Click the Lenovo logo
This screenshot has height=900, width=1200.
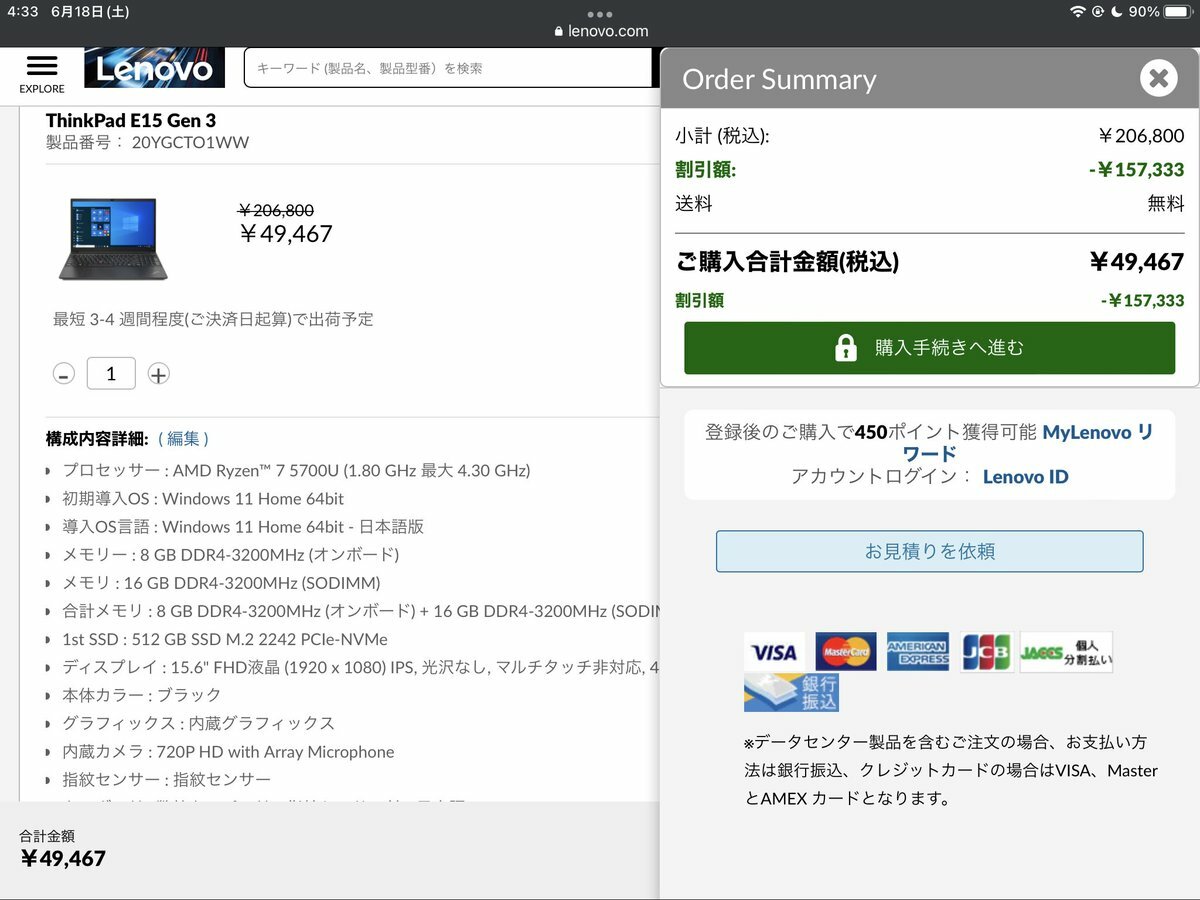pyautogui.click(x=155, y=68)
